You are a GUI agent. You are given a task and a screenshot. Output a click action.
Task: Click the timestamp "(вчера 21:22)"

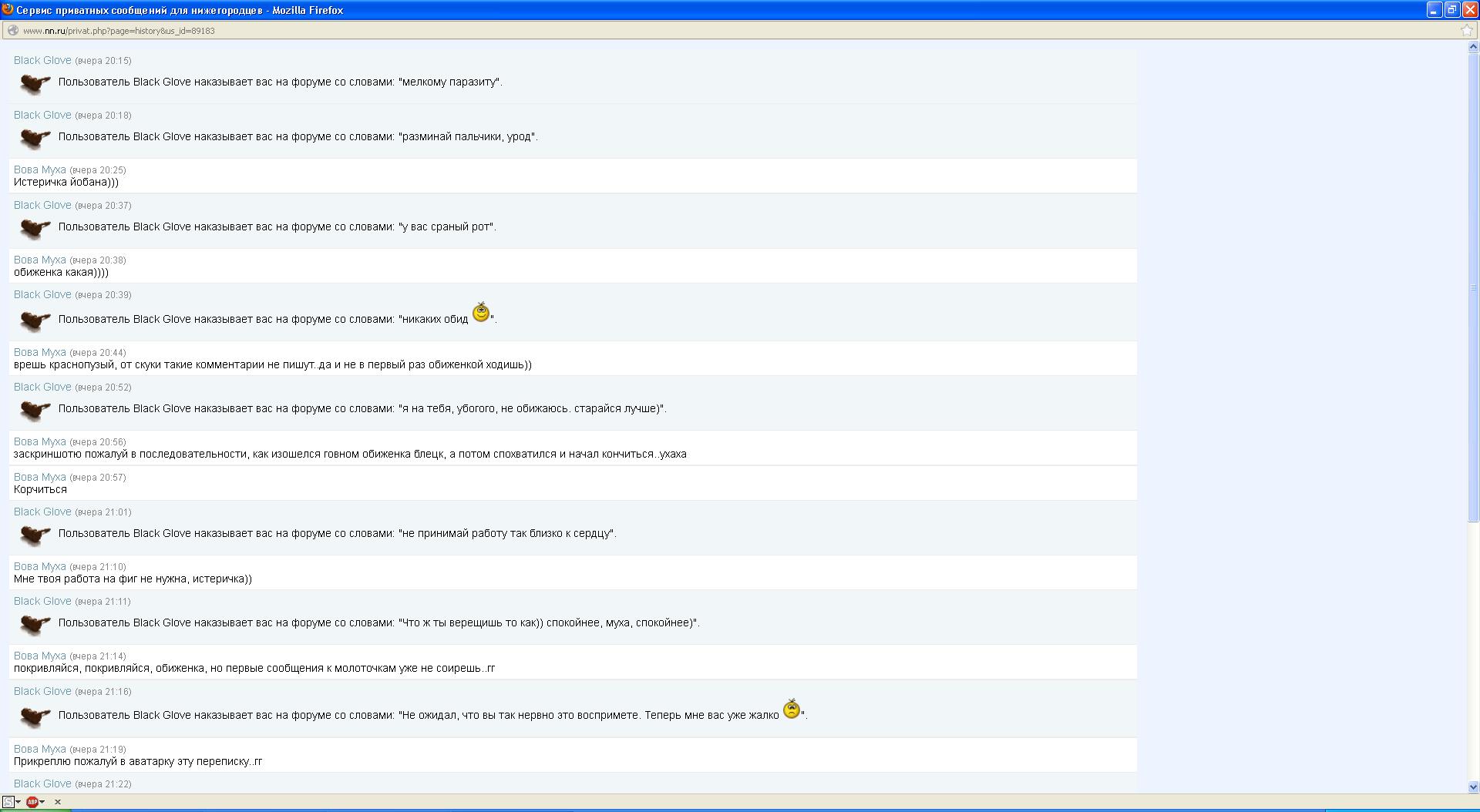coord(103,784)
